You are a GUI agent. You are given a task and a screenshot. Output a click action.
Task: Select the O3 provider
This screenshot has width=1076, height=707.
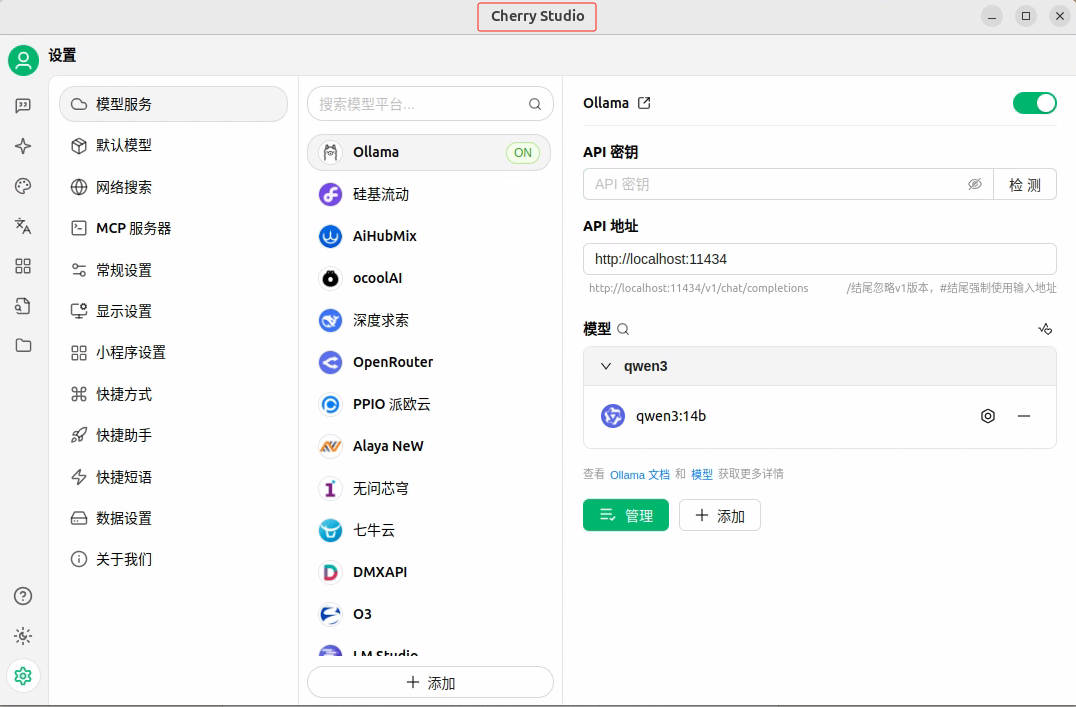[429, 614]
